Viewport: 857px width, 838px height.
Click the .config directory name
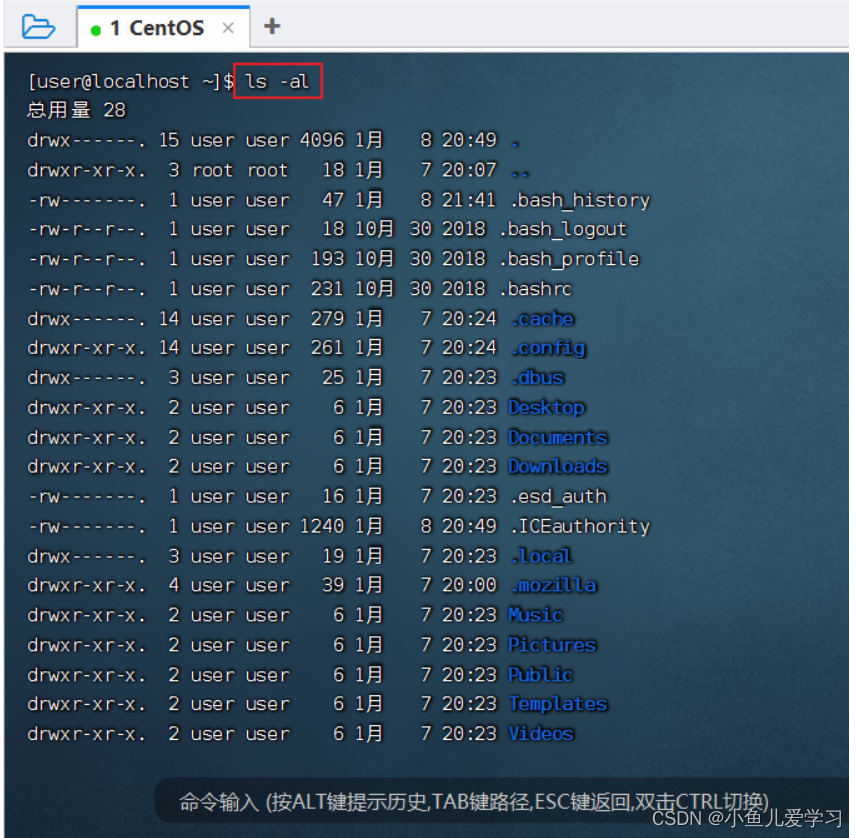548,349
